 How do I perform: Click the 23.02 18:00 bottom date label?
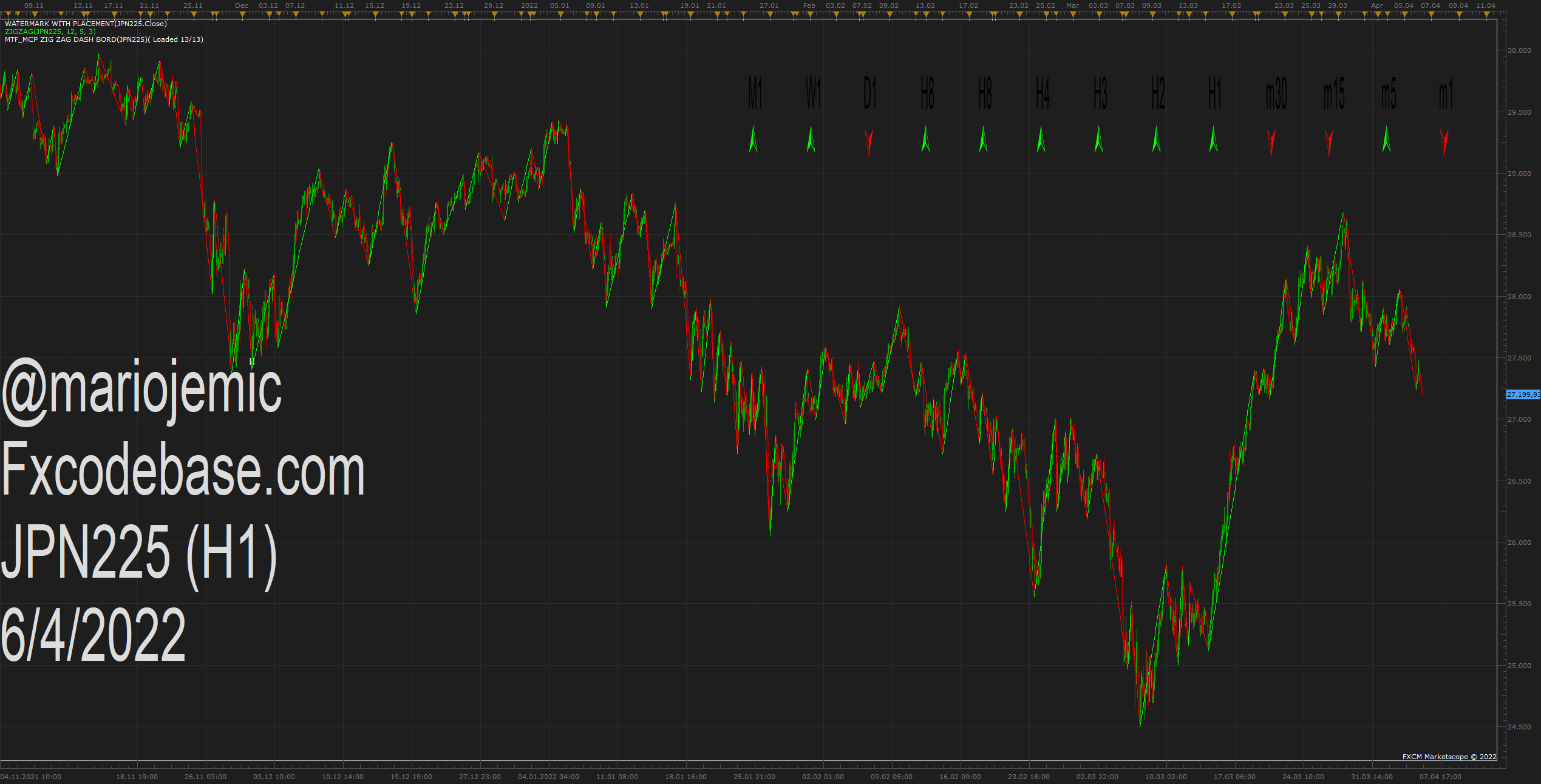click(1029, 777)
